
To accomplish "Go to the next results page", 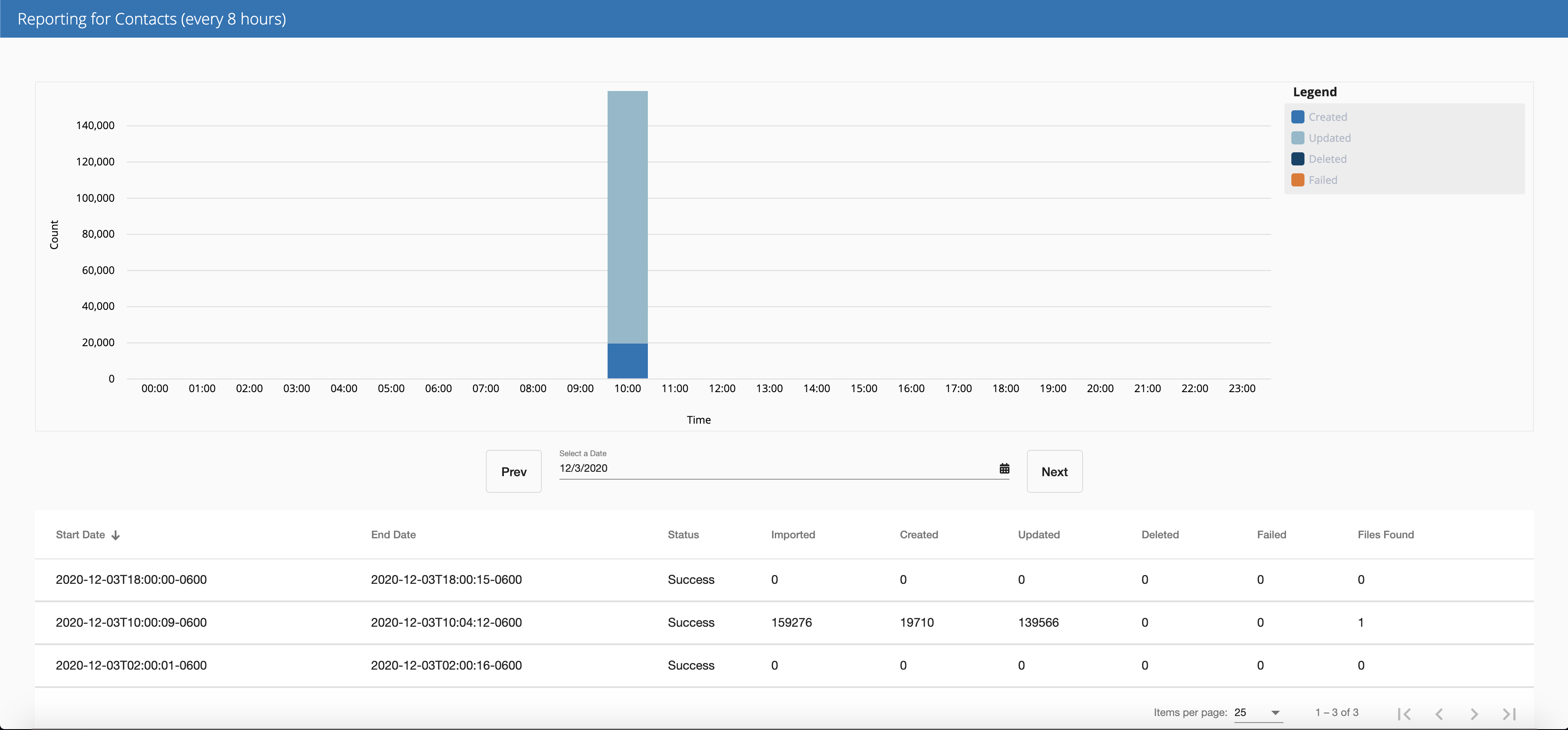I will pos(1474,713).
